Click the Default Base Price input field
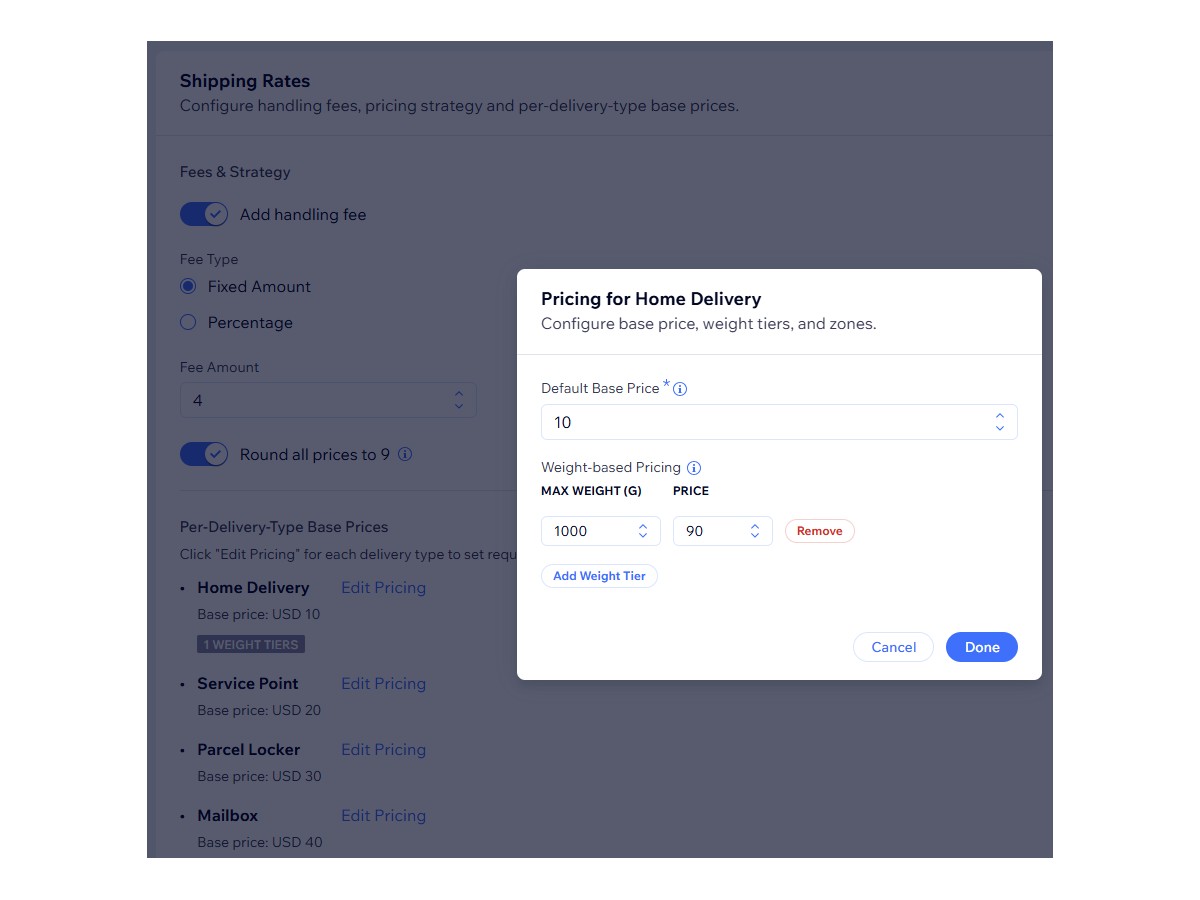The image size is (1200, 900). point(779,422)
